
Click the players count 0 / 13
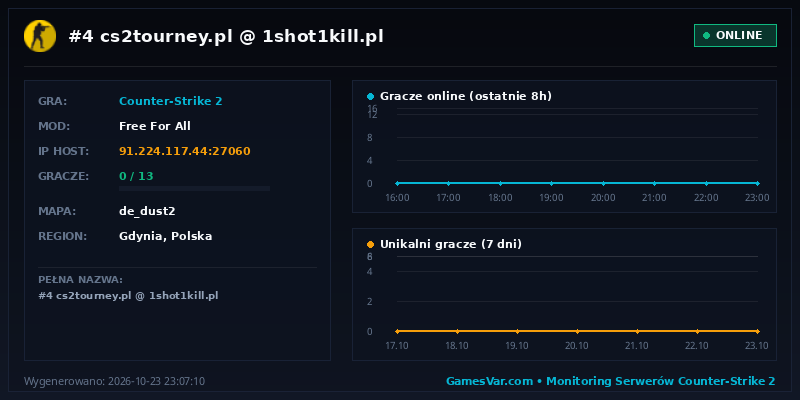pyautogui.click(x=136, y=176)
